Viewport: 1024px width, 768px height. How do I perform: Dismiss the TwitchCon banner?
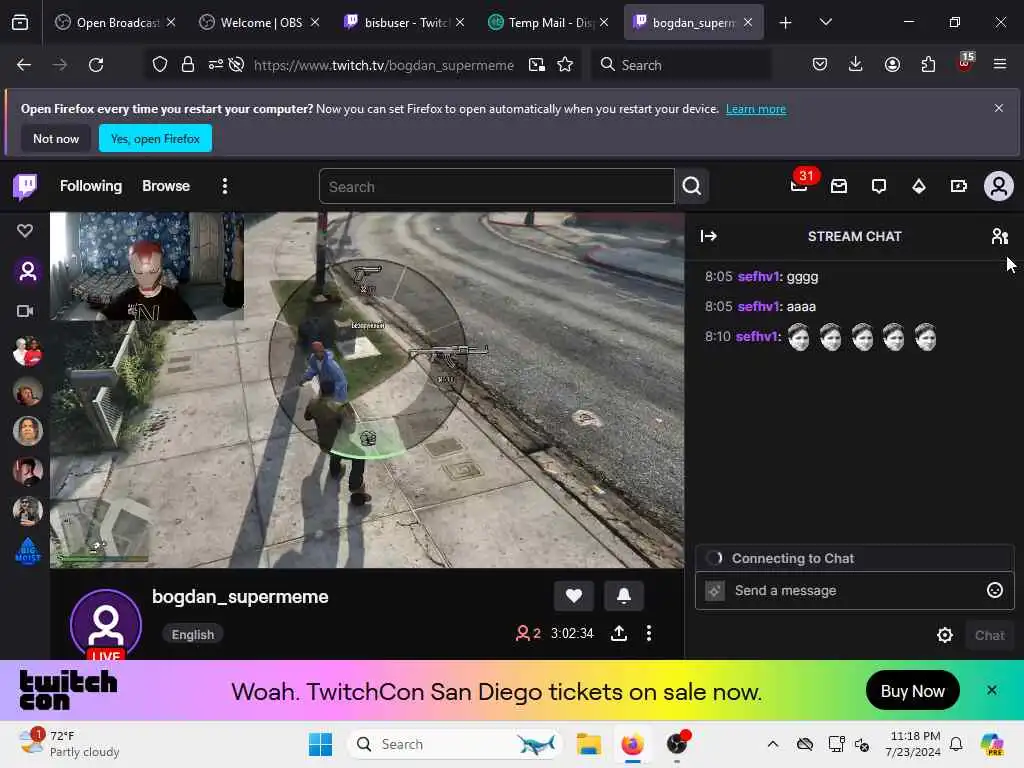tap(991, 690)
